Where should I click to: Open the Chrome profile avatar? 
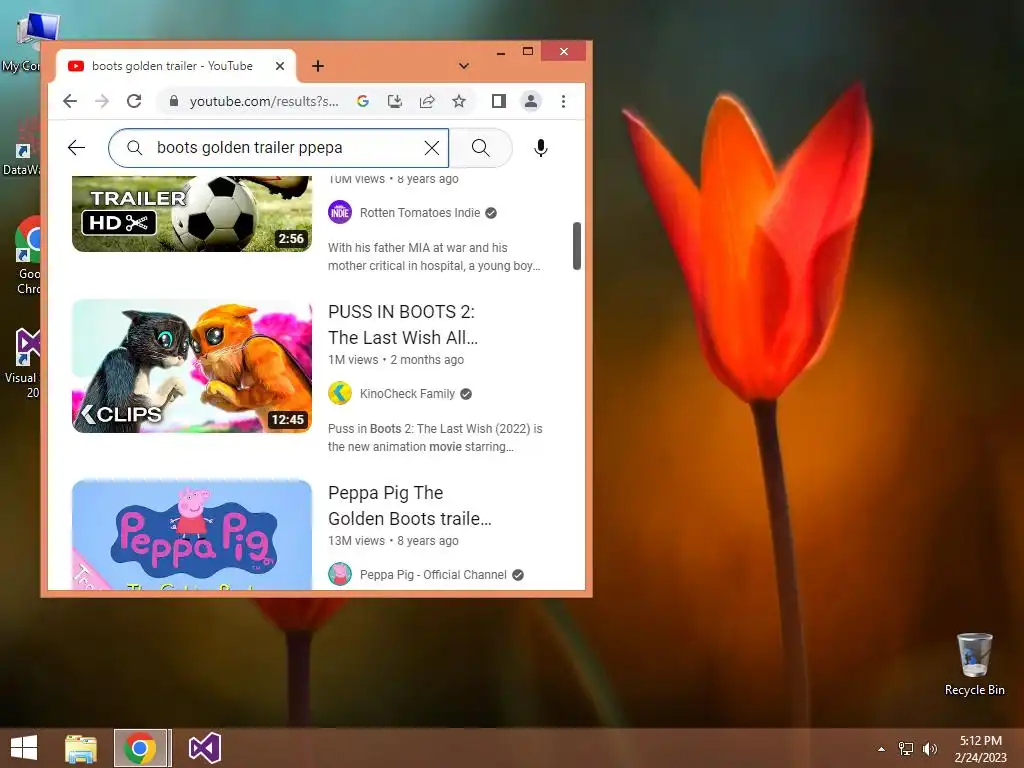click(531, 101)
